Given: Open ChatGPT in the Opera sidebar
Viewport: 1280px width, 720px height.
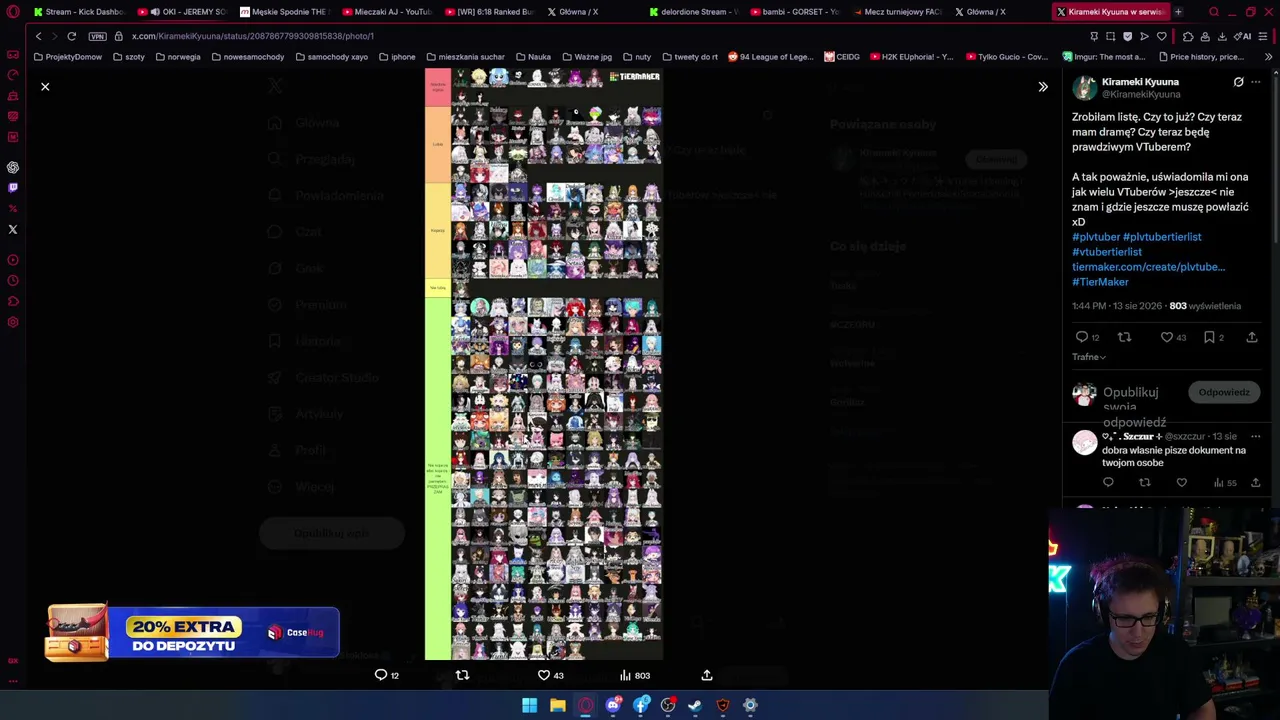Looking at the screenshot, I should coord(13,167).
